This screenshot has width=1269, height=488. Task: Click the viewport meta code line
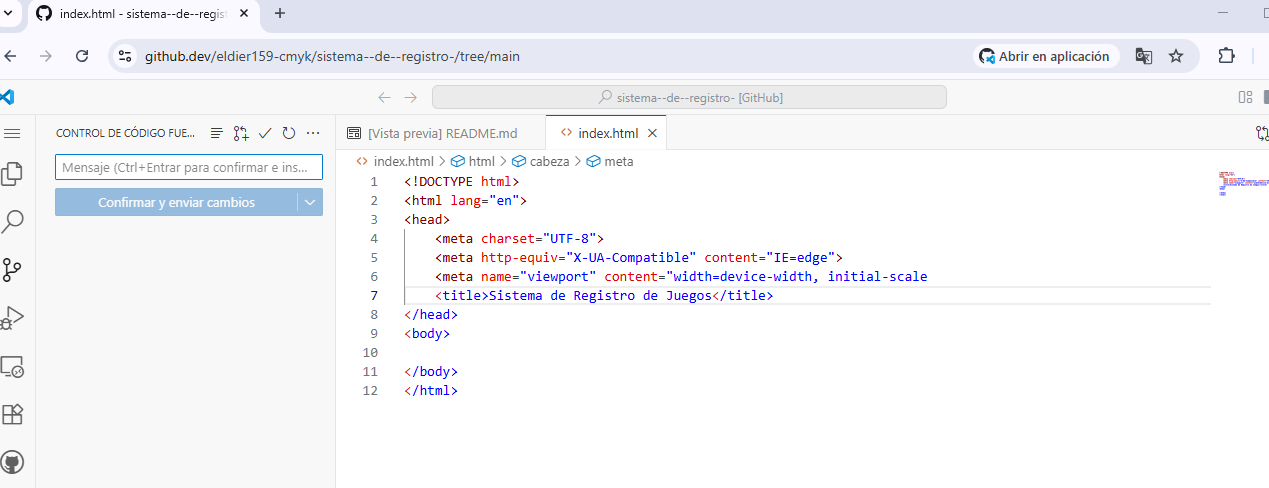(681, 277)
